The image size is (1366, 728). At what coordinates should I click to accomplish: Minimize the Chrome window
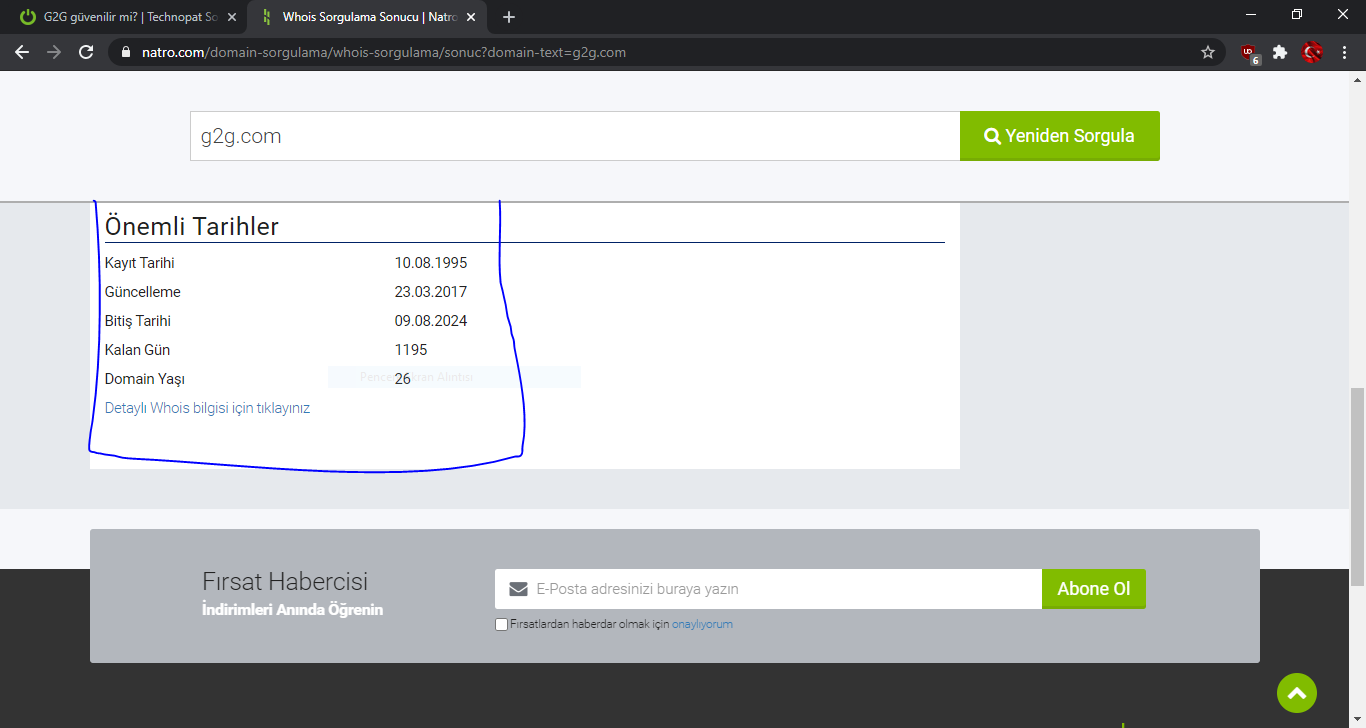[1251, 14]
